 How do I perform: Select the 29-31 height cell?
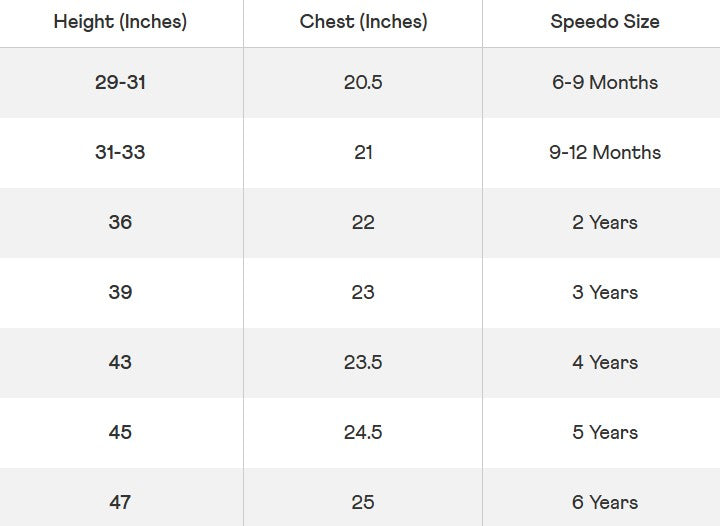[x=120, y=82]
